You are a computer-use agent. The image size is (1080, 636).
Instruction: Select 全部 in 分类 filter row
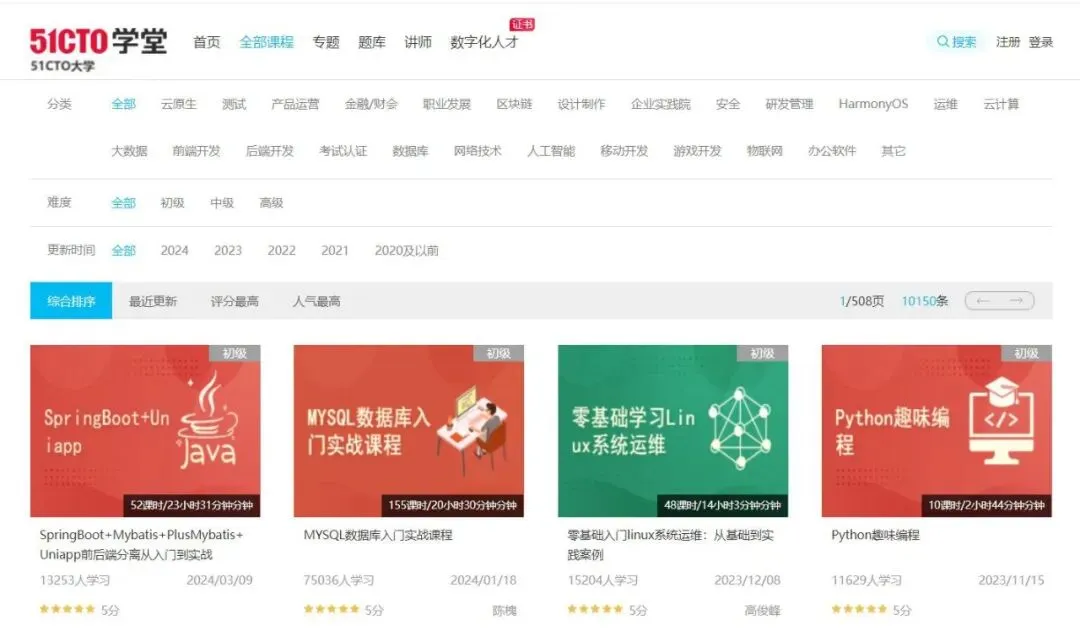click(x=123, y=104)
